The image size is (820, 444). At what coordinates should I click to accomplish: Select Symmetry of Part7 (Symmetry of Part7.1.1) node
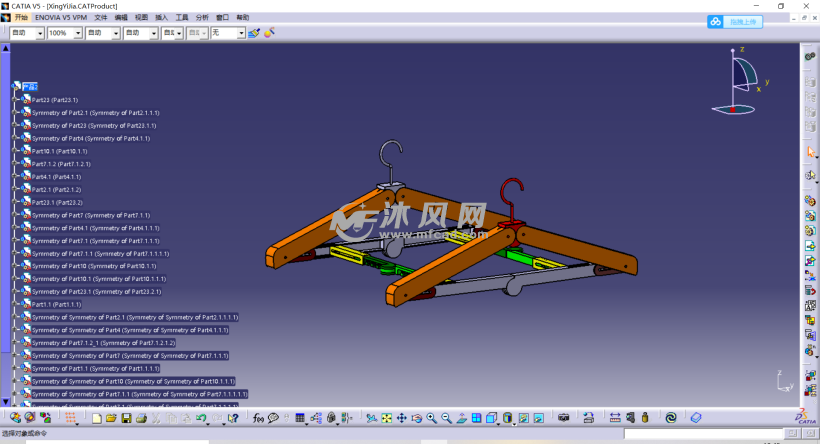point(90,215)
